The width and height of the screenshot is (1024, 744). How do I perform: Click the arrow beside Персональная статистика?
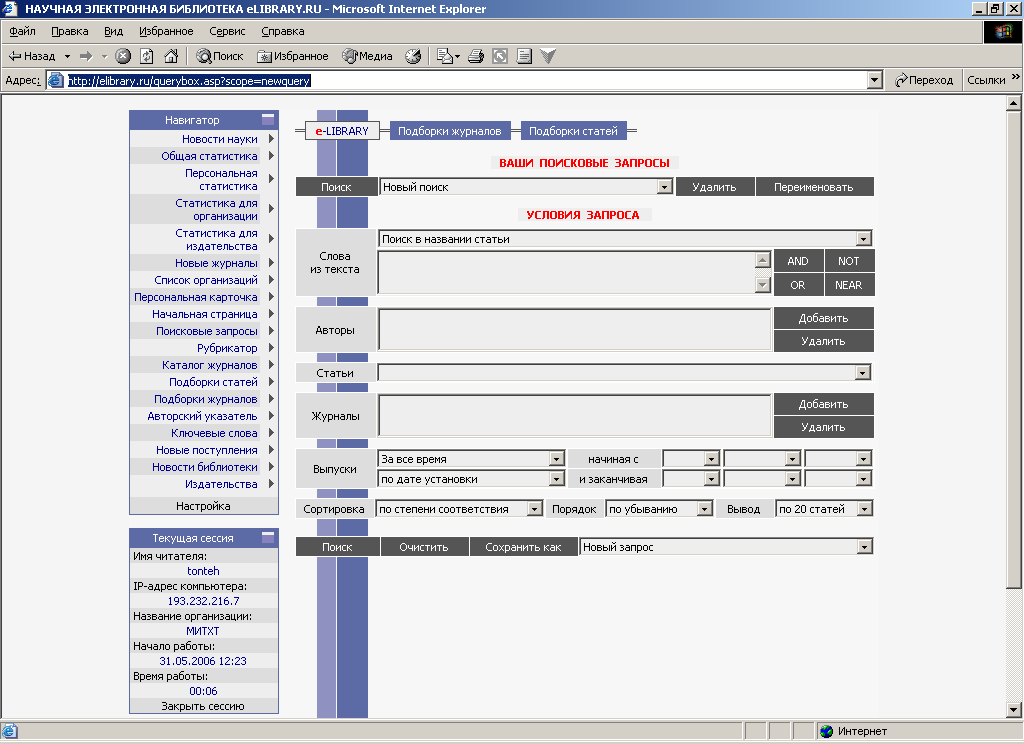pos(271,179)
